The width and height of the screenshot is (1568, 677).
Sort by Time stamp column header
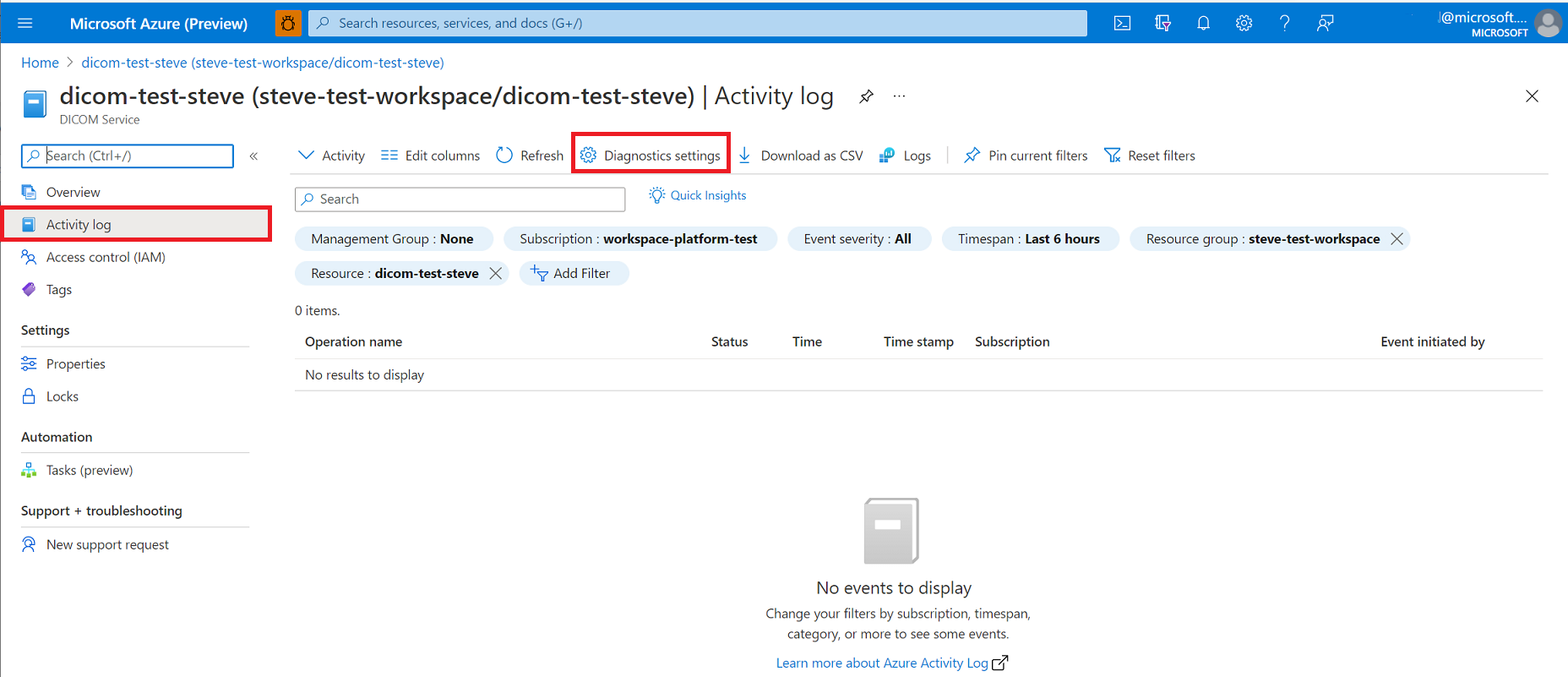click(918, 341)
